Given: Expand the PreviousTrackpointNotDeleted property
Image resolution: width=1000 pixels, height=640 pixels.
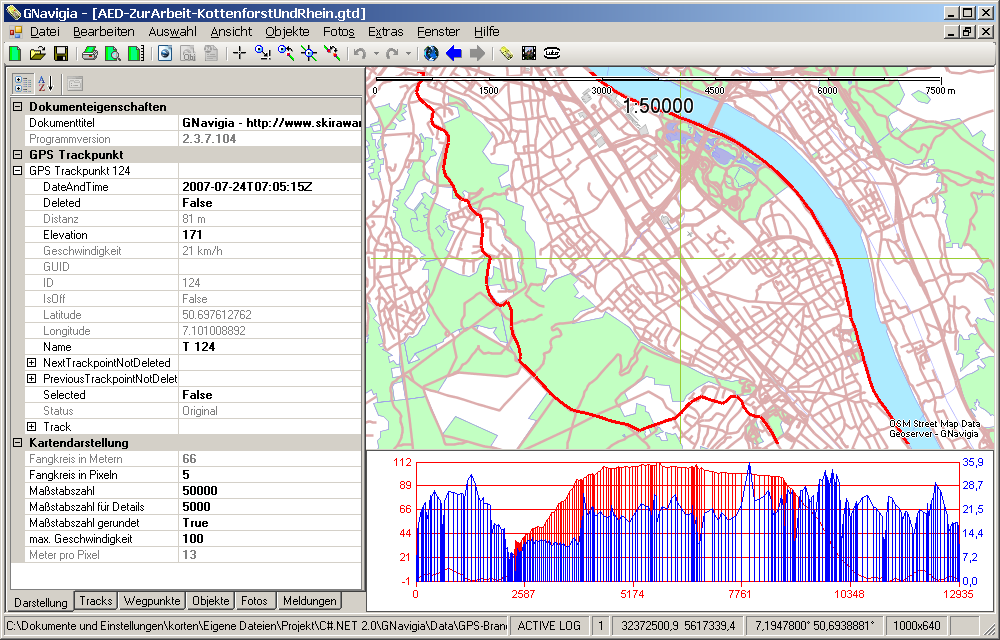Looking at the screenshot, I should point(31,379).
